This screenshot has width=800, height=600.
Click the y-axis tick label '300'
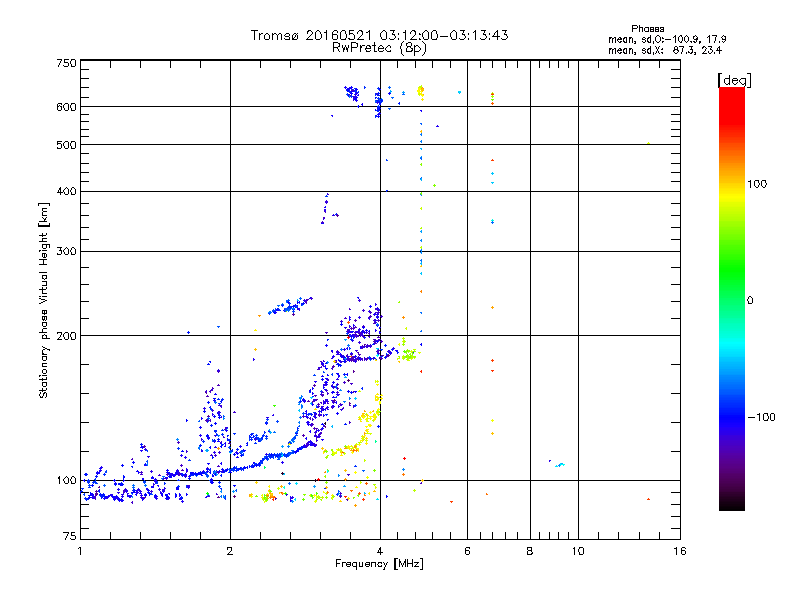66,251
